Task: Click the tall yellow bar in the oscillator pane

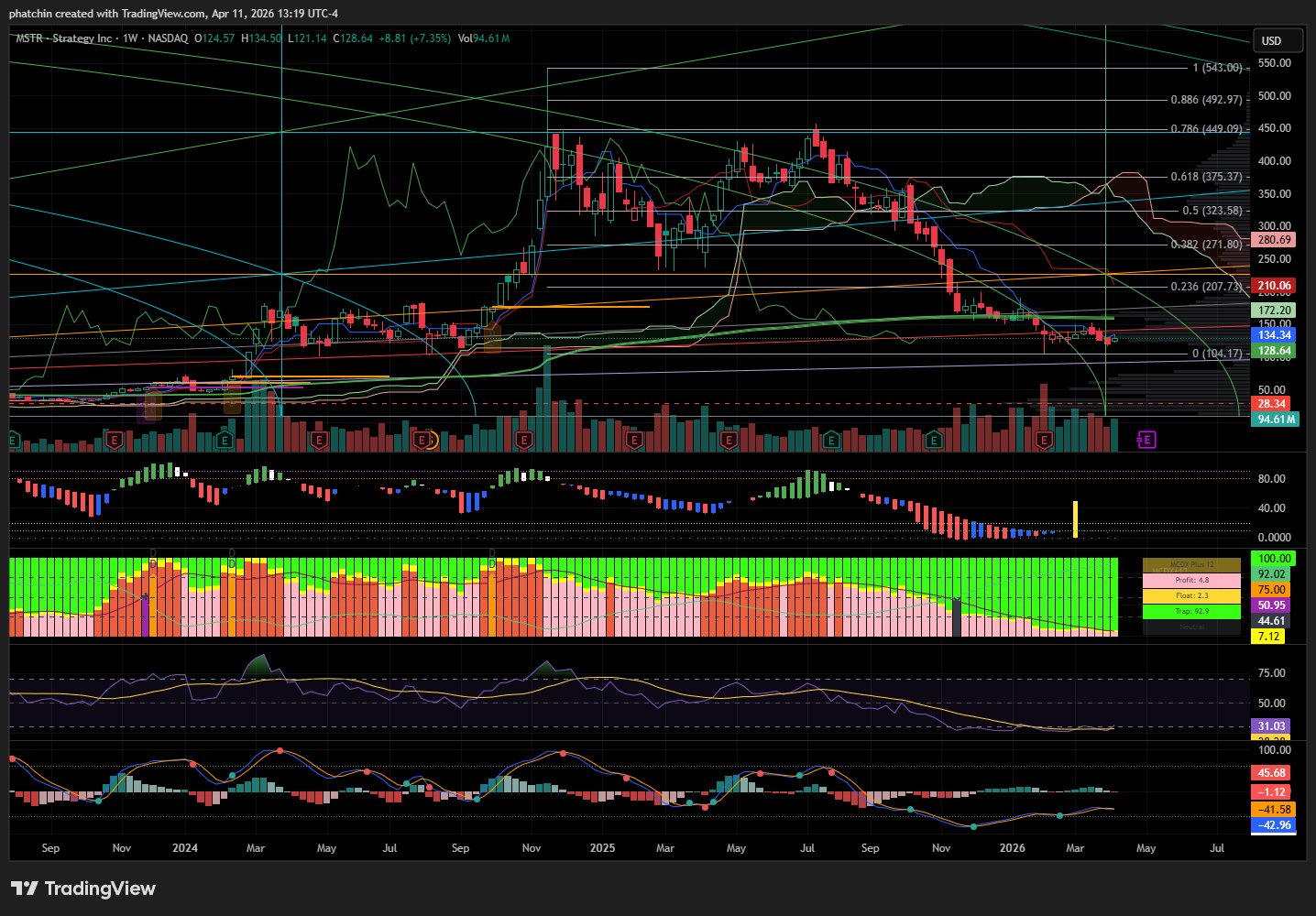Action: 1075,518
